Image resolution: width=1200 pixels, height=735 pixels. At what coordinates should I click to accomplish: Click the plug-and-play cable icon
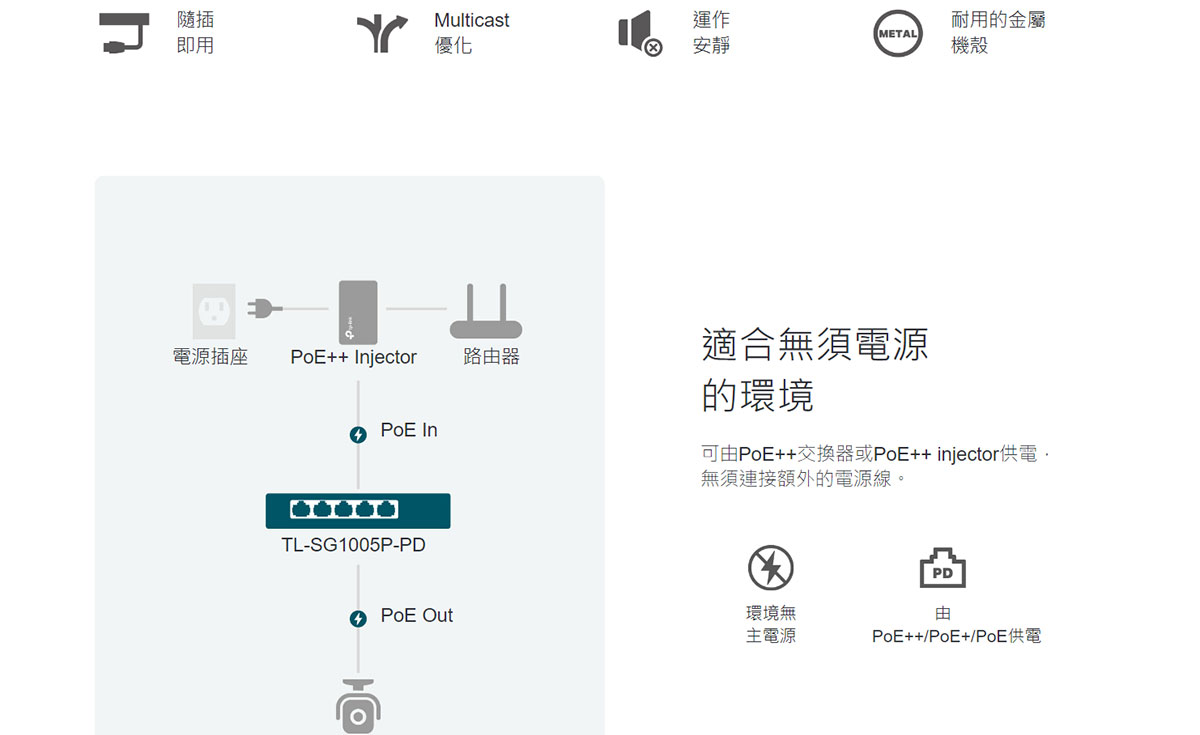tap(125, 33)
